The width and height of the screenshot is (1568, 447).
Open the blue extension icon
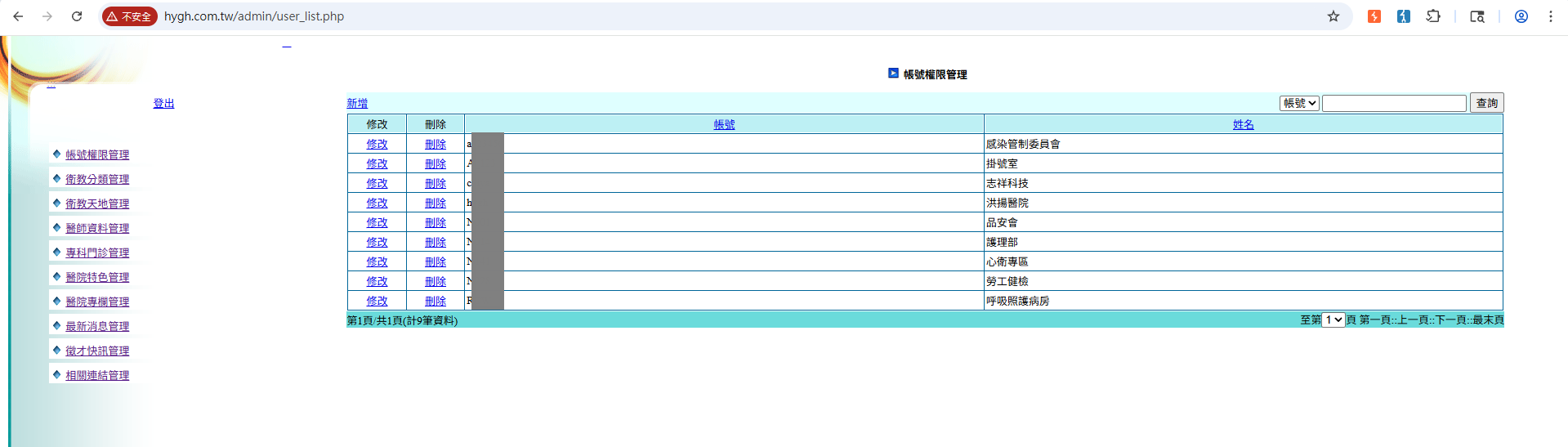click(x=1404, y=16)
